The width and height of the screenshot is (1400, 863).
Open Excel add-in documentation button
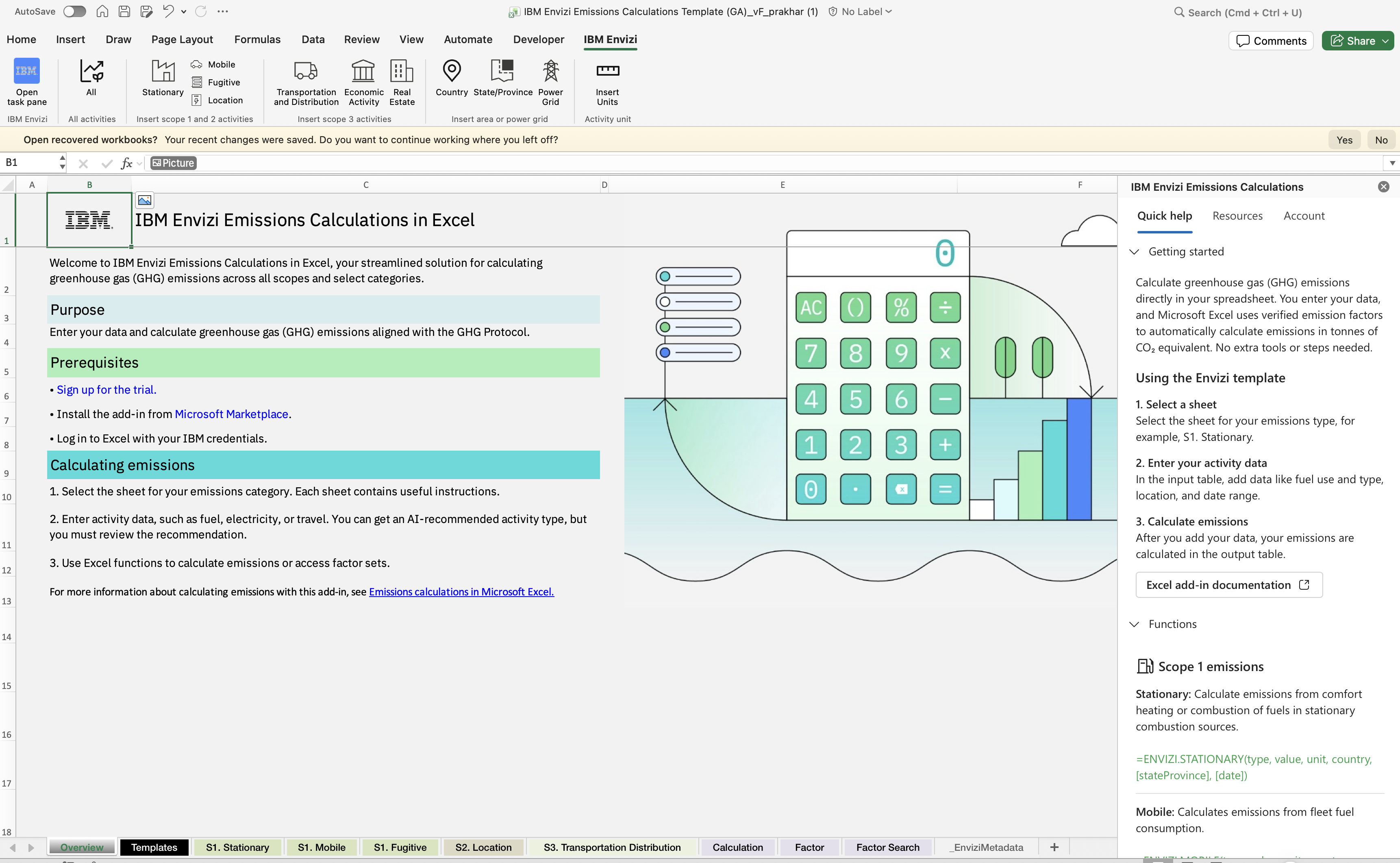coord(1229,585)
